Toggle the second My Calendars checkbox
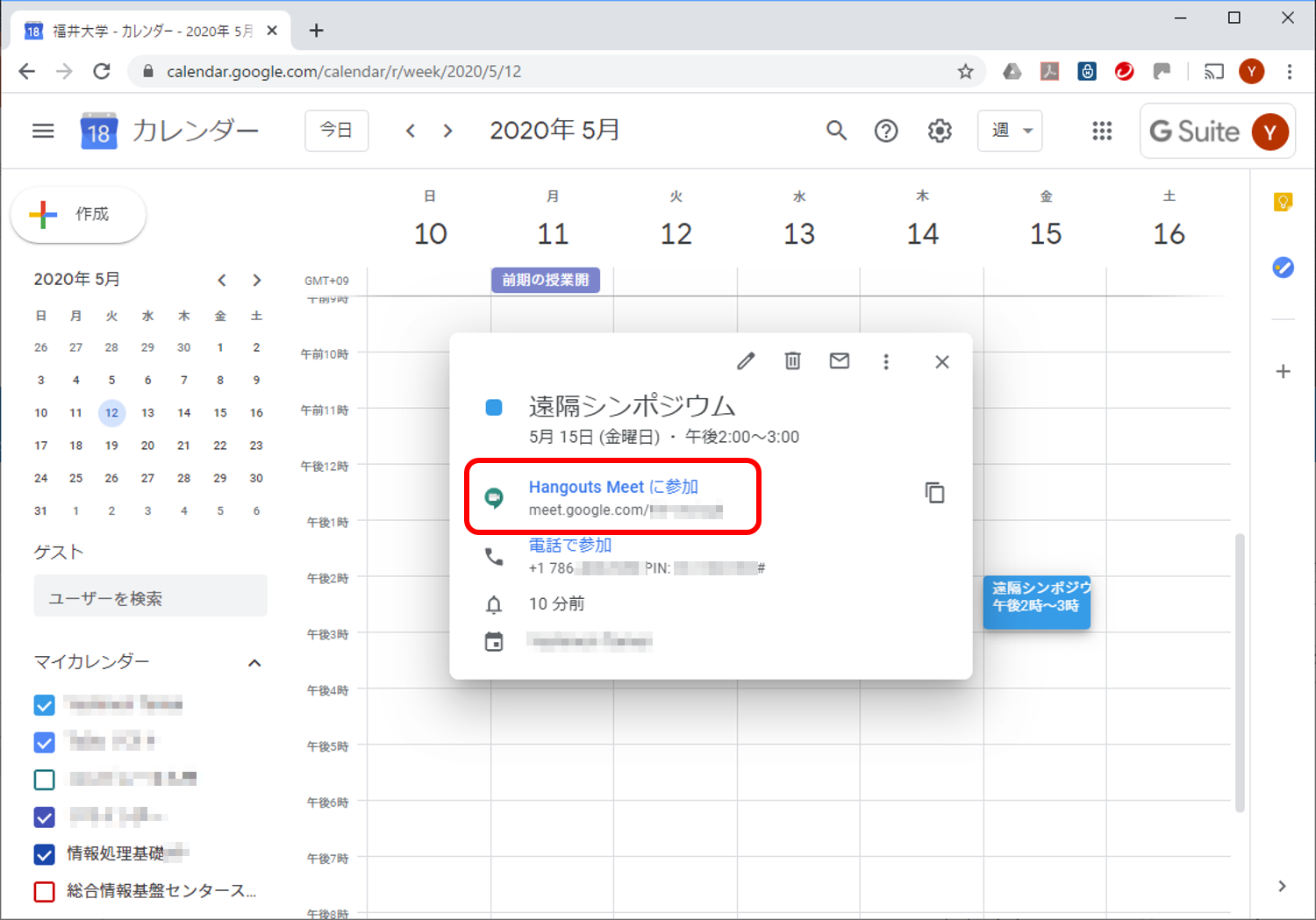Screen dimensions: 1316x920 (x=44, y=743)
